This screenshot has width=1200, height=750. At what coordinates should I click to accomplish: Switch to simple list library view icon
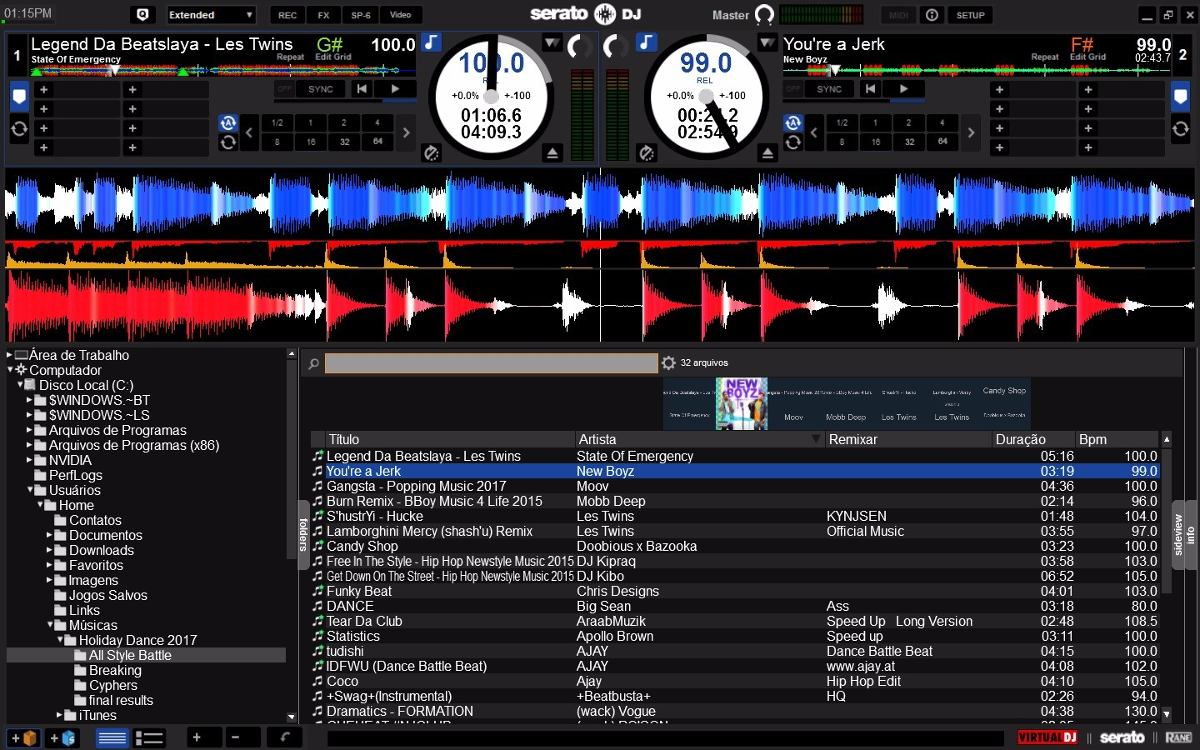[x=112, y=738]
